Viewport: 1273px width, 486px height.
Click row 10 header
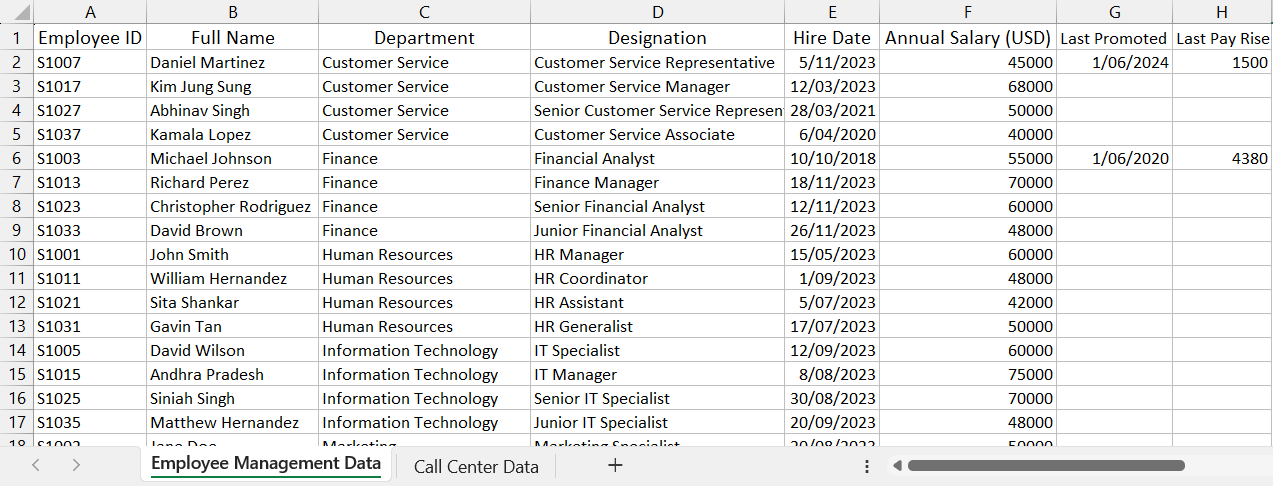(x=16, y=254)
